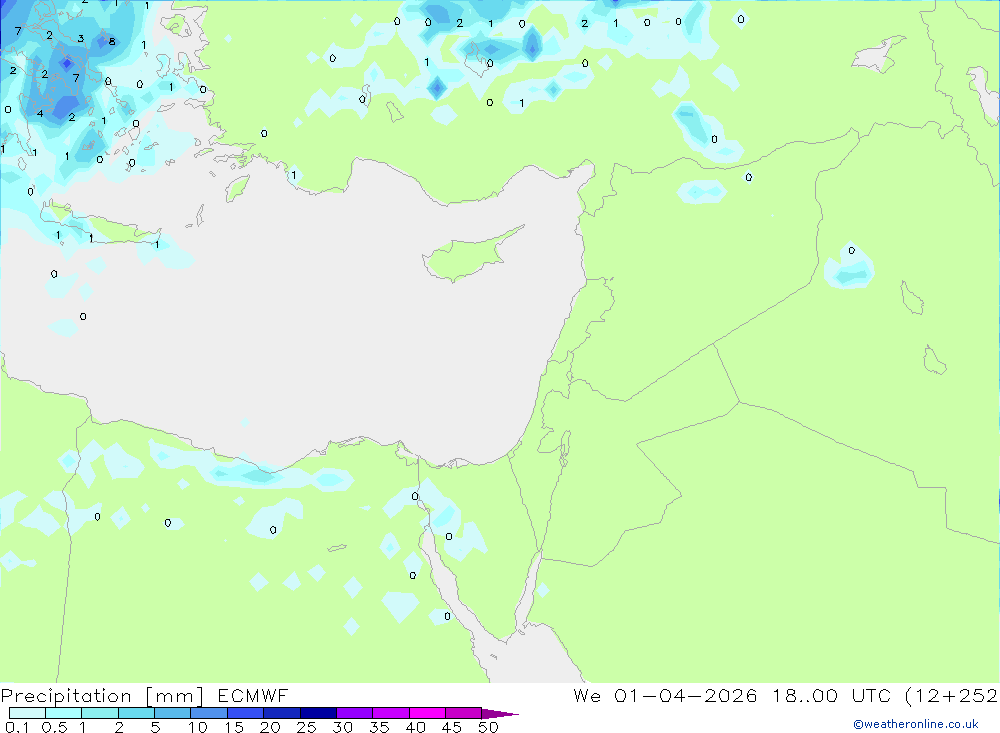This screenshot has width=1000, height=733.
Task: Click the legend label '0.1'
Action: point(17,727)
